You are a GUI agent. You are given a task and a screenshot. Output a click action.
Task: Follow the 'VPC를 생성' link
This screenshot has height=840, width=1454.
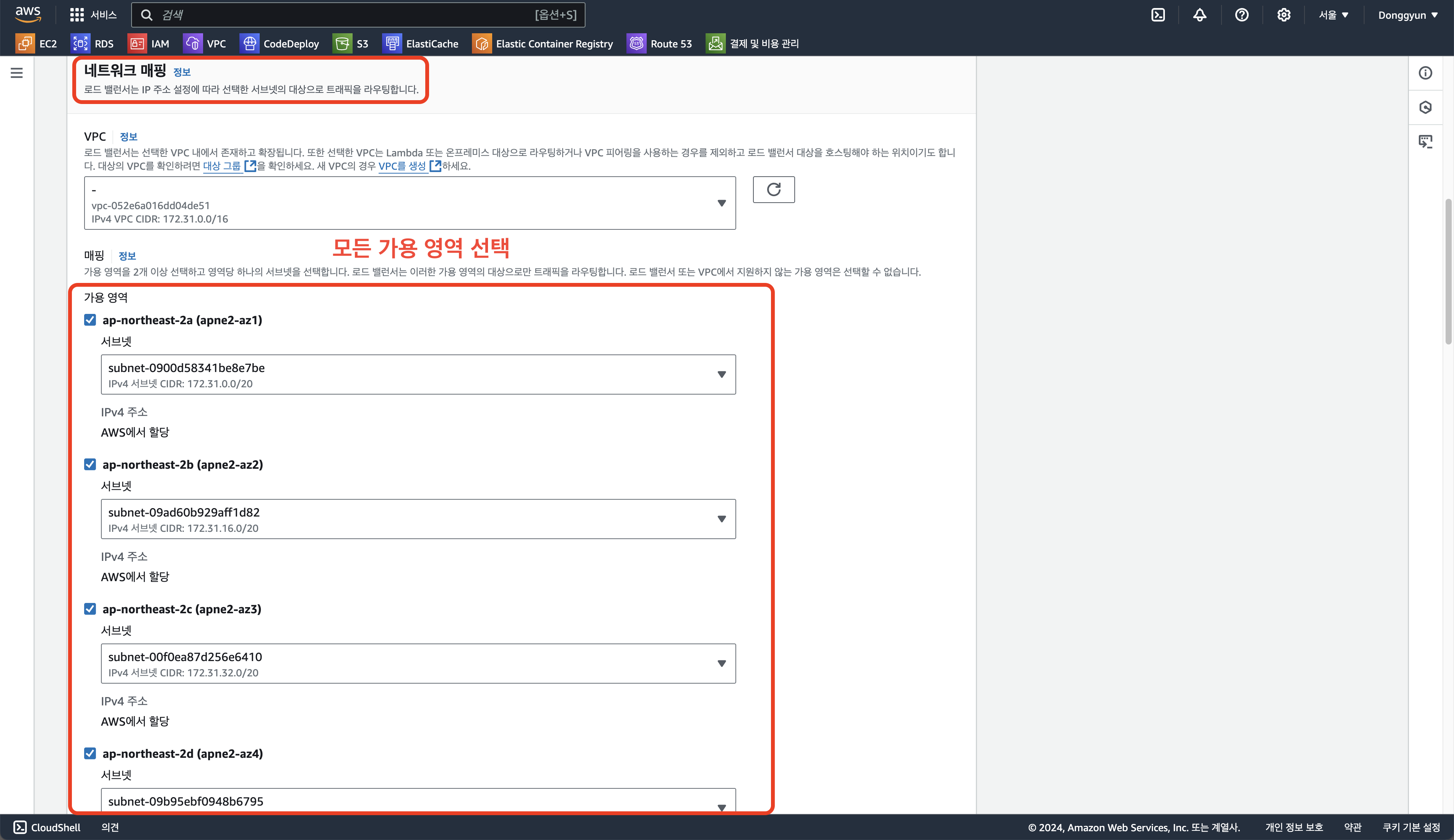click(x=402, y=166)
